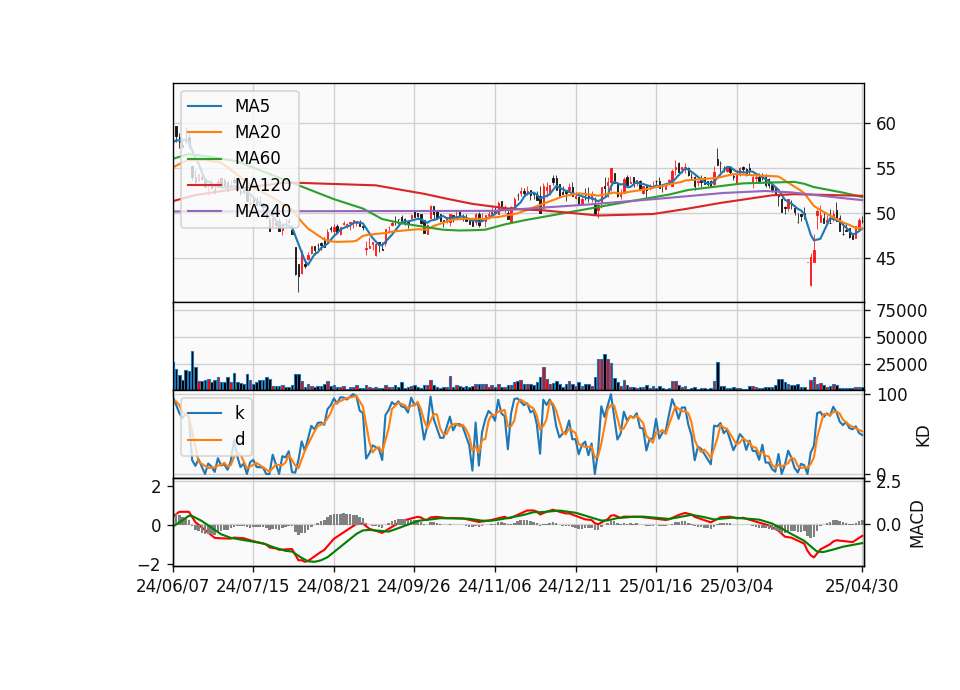This screenshot has height=690, width=960.
Task: Click the volume axis value 50000
Action: click(x=902, y=338)
